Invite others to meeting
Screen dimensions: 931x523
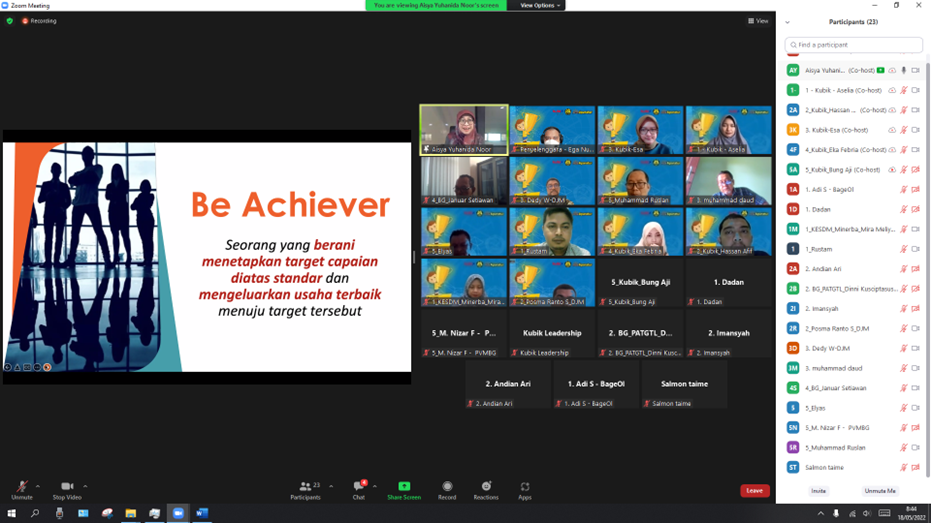(x=819, y=491)
